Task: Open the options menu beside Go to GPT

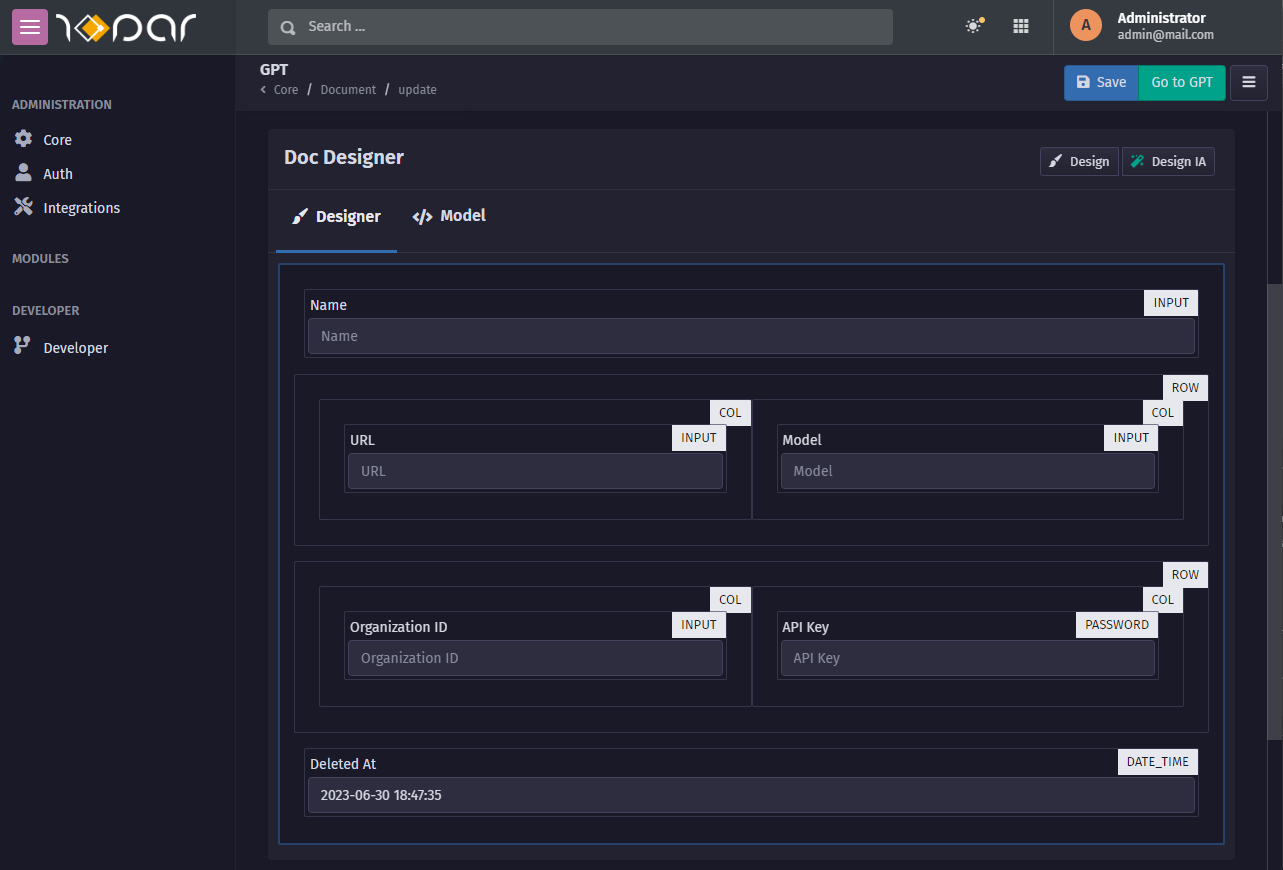Action: point(1248,82)
